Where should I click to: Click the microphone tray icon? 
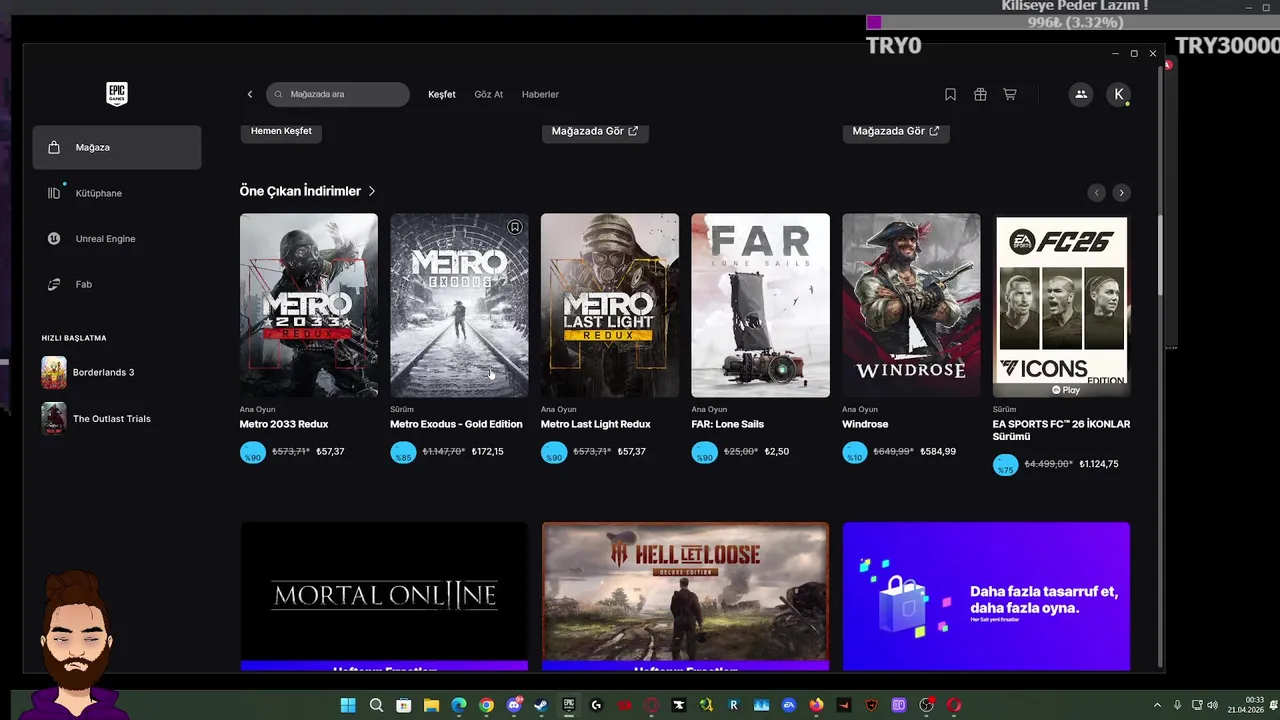[x=1177, y=705]
